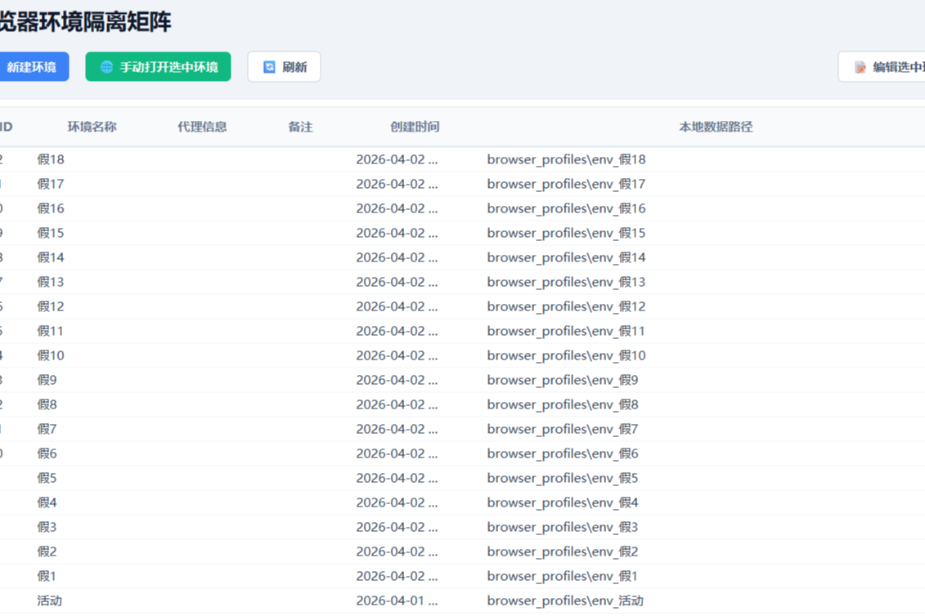Viewport: 925px width, 616px height.
Task: Select the environment named 假15
Action: (x=51, y=233)
